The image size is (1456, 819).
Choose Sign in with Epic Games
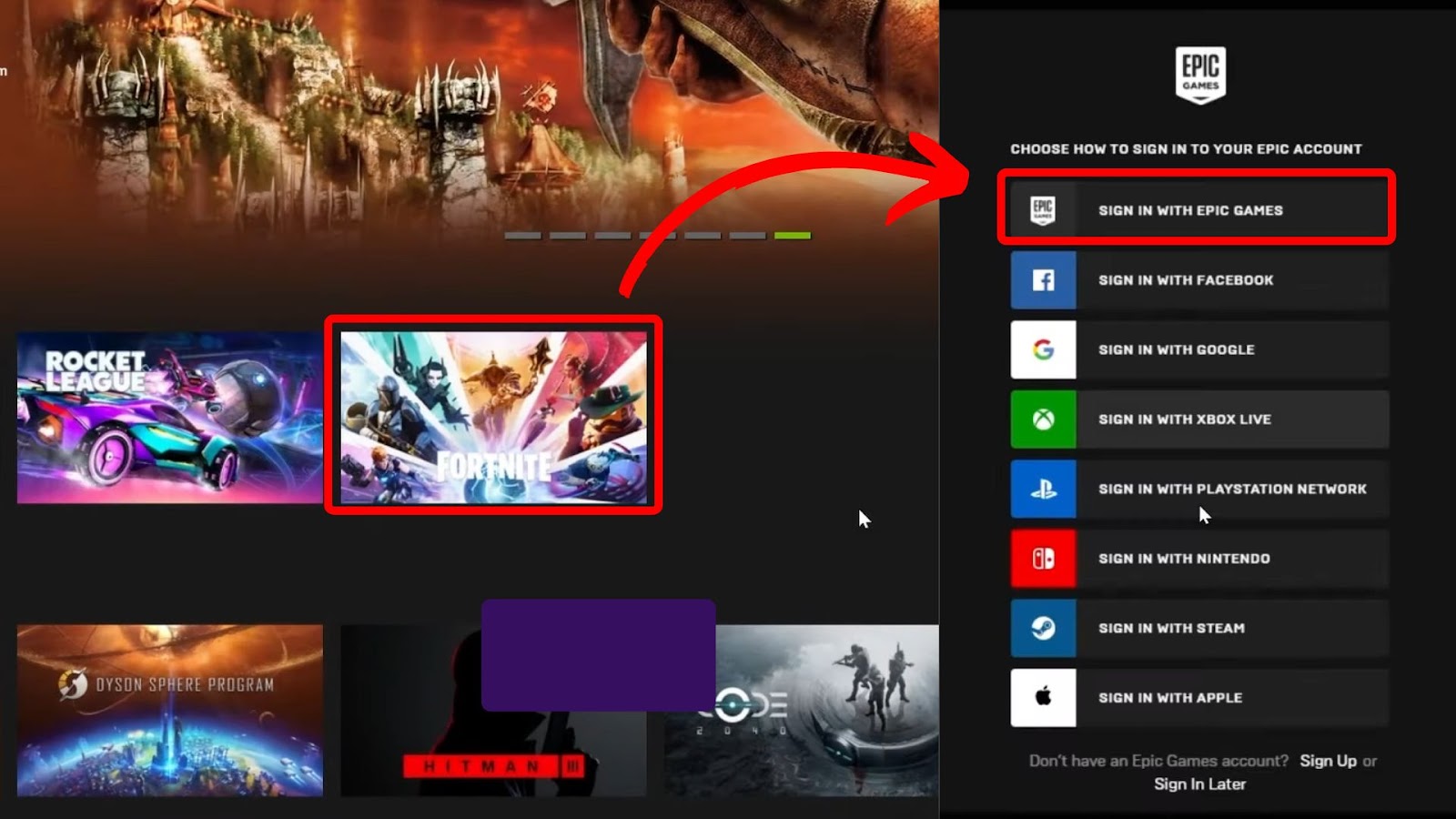pos(1199,210)
